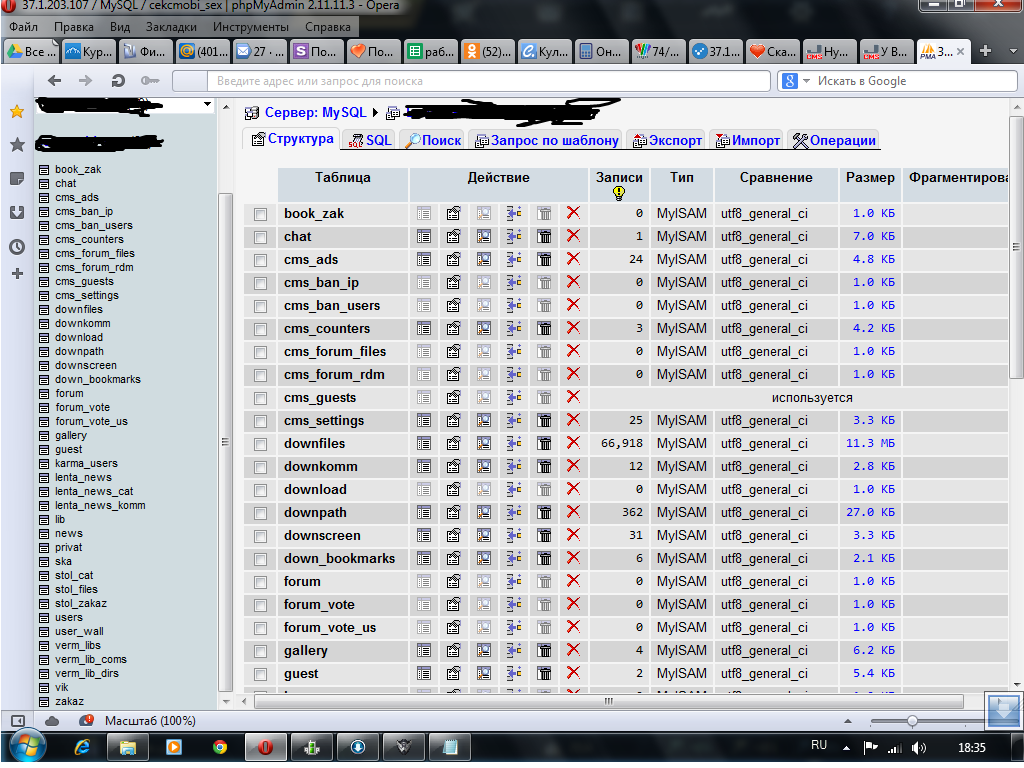Click the Drop (red X) icon for chat table
This screenshot has height=768, width=1024.
click(573, 236)
